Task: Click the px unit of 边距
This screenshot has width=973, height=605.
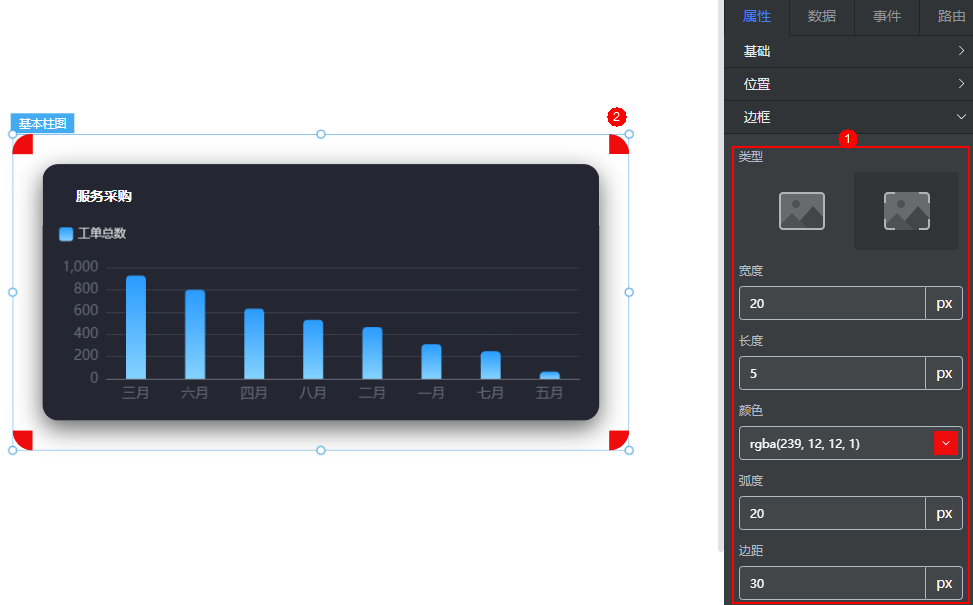Action: pos(944,583)
